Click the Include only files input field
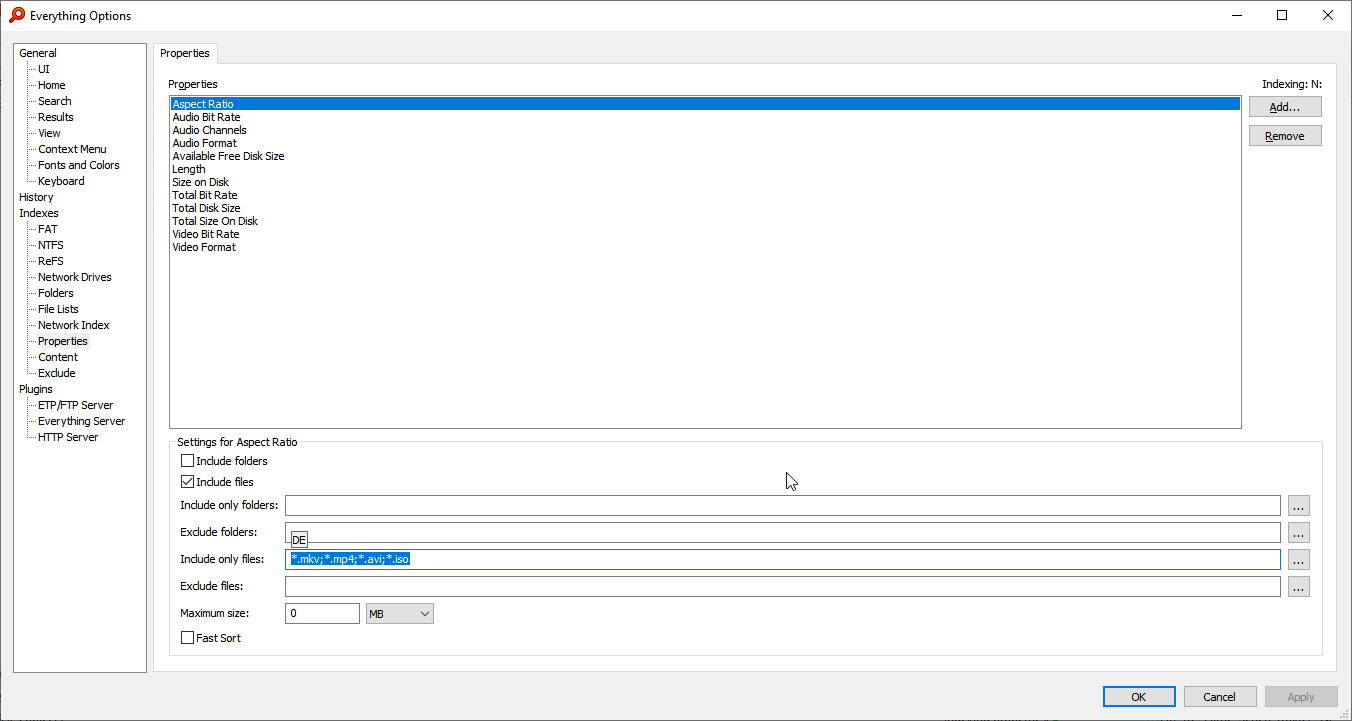Screen dimensions: 1352x721 click(x=783, y=560)
